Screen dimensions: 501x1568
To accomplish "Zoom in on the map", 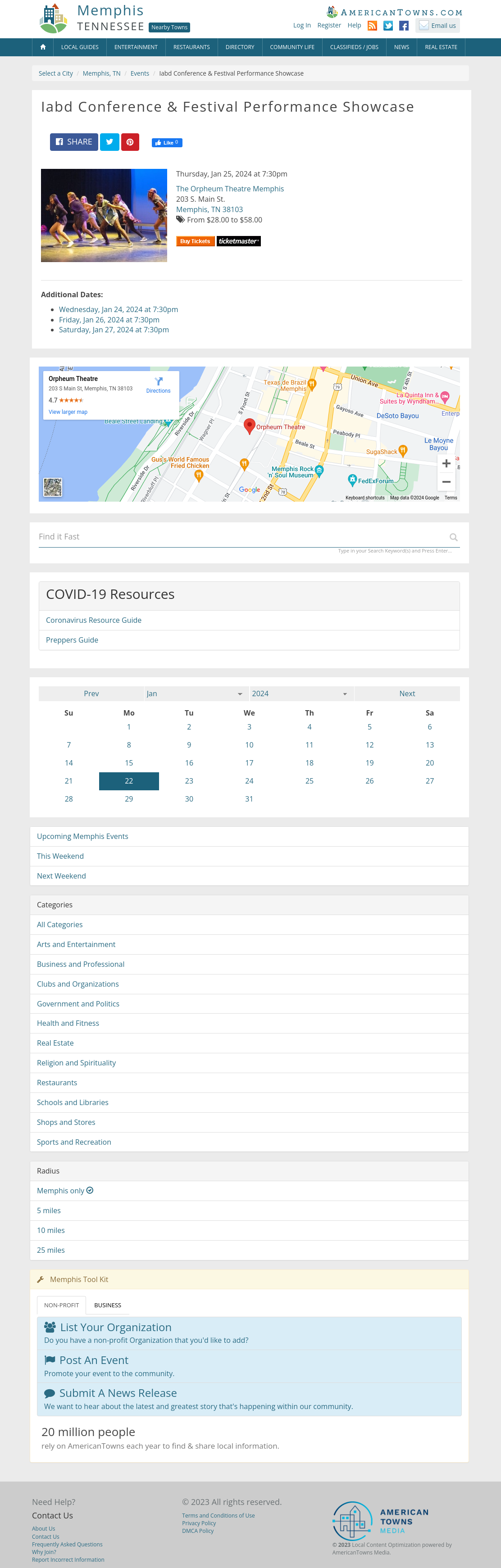I will coord(446,464).
